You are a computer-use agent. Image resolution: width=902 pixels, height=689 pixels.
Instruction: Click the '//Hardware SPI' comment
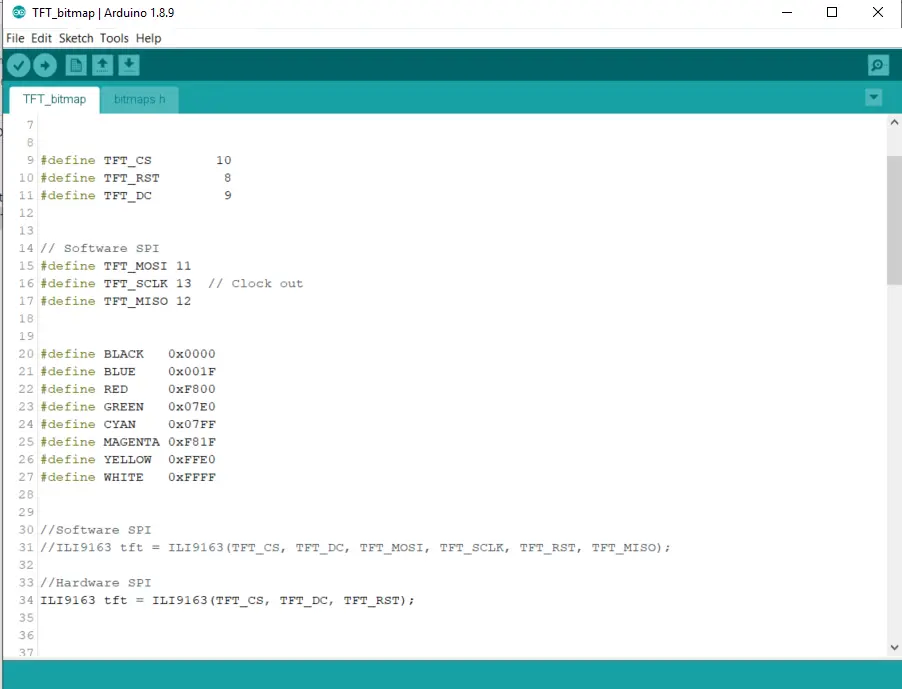point(95,583)
